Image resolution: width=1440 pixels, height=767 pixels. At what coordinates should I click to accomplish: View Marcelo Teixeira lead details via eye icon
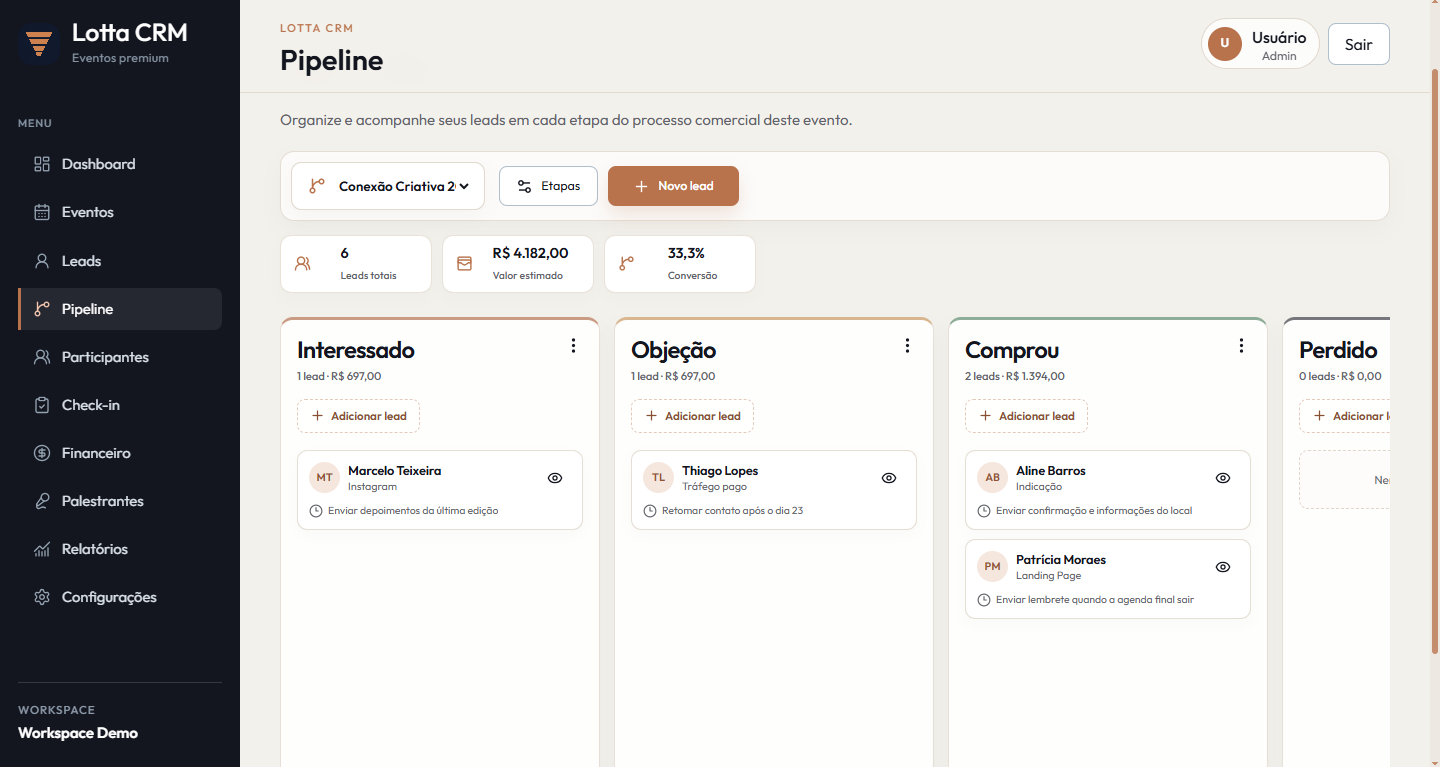coord(555,478)
